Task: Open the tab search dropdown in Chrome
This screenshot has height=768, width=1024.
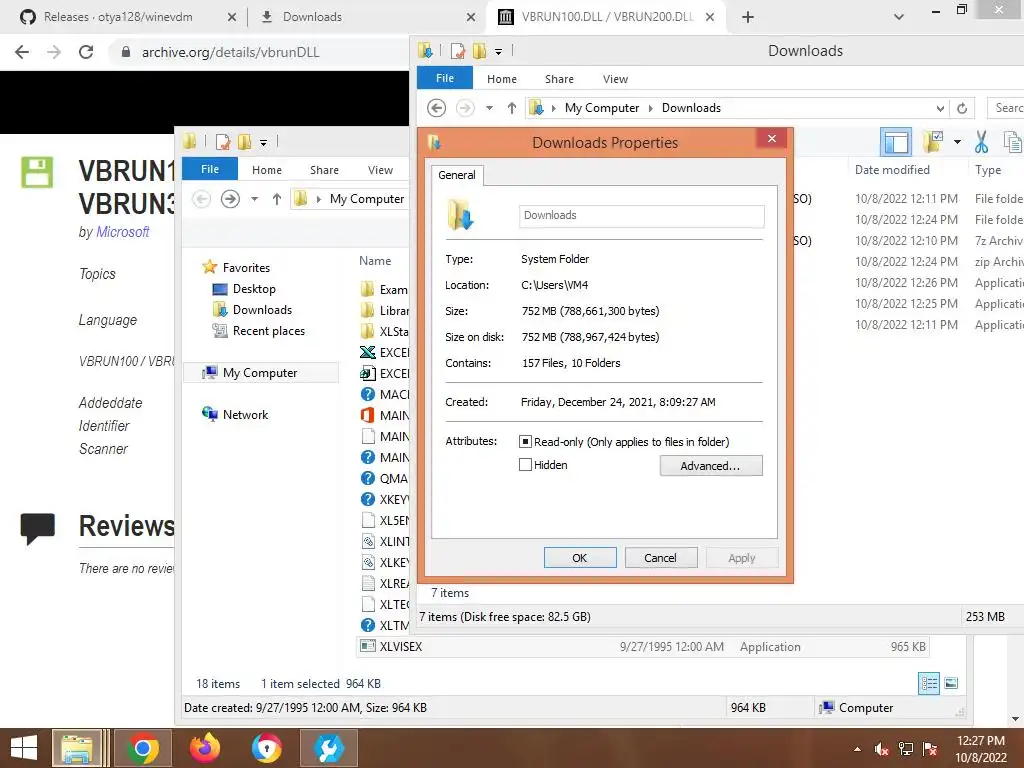Action: coord(899,17)
